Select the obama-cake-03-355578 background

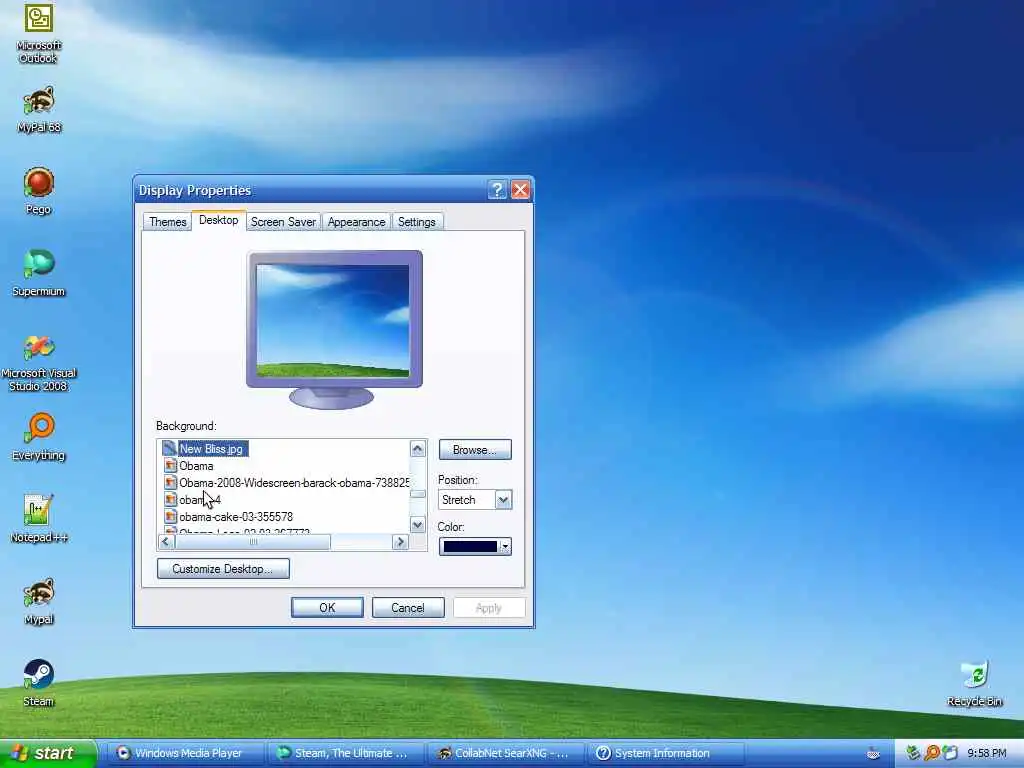point(235,517)
